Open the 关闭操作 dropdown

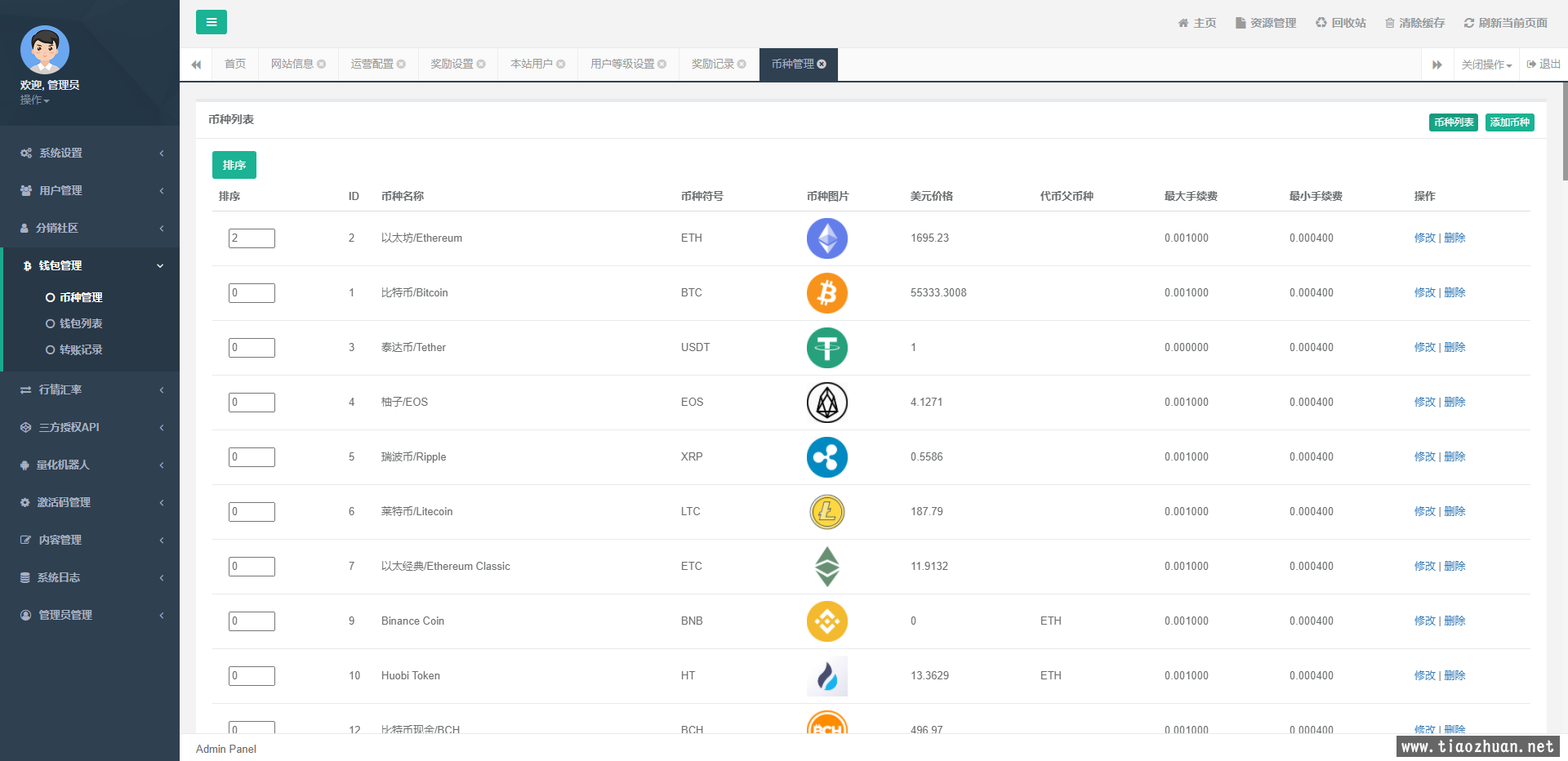pos(1486,65)
